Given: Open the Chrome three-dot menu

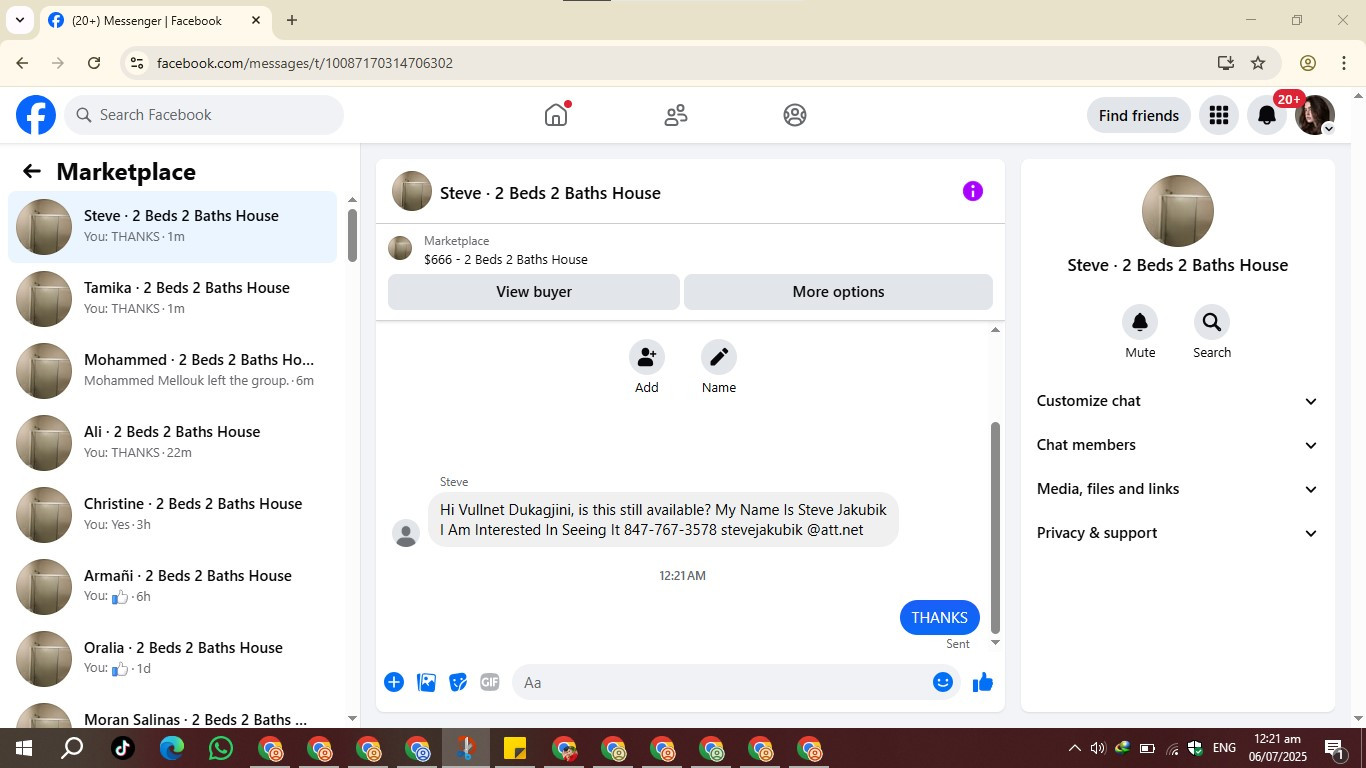Looking at the screenshot, I should pyautogui.click(x=1343, y=63).
